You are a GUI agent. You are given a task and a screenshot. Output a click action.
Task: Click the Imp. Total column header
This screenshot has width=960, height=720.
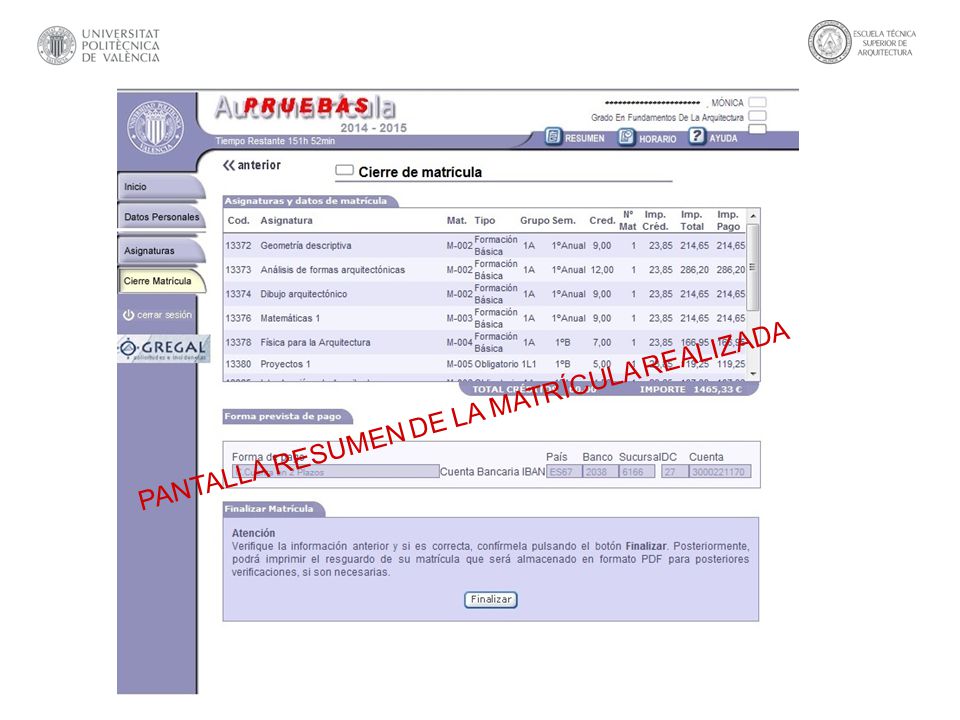point(692,220)
